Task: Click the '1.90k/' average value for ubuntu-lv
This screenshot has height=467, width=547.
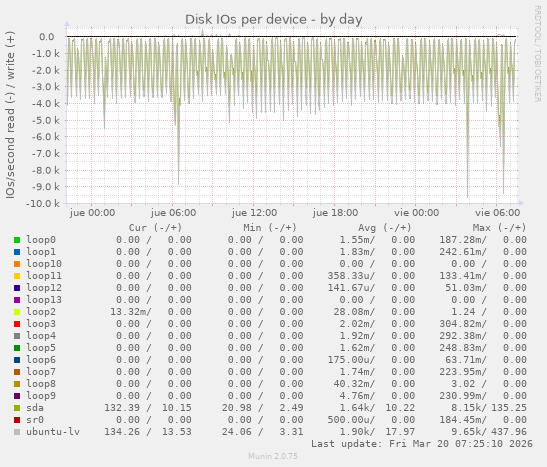Action: coord(357,432)
